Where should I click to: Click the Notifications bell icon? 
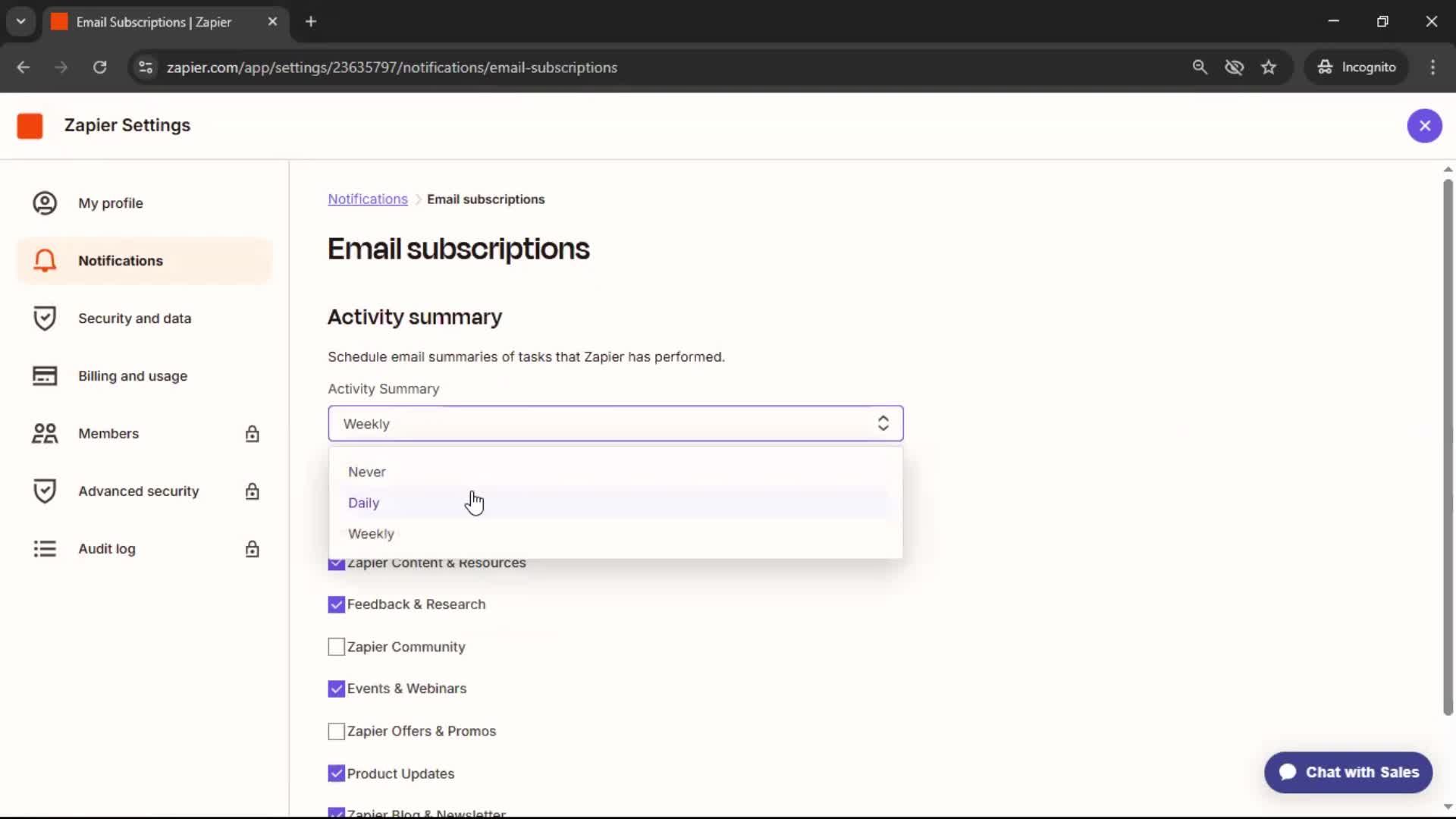tap(45, 261)
